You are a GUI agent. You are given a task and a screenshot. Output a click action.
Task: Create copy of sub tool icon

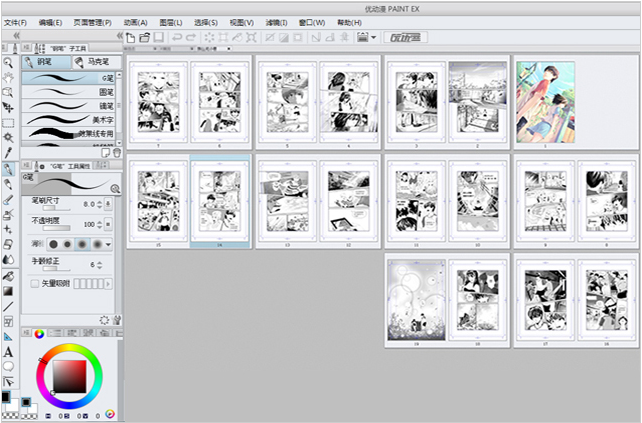point(105,153)
